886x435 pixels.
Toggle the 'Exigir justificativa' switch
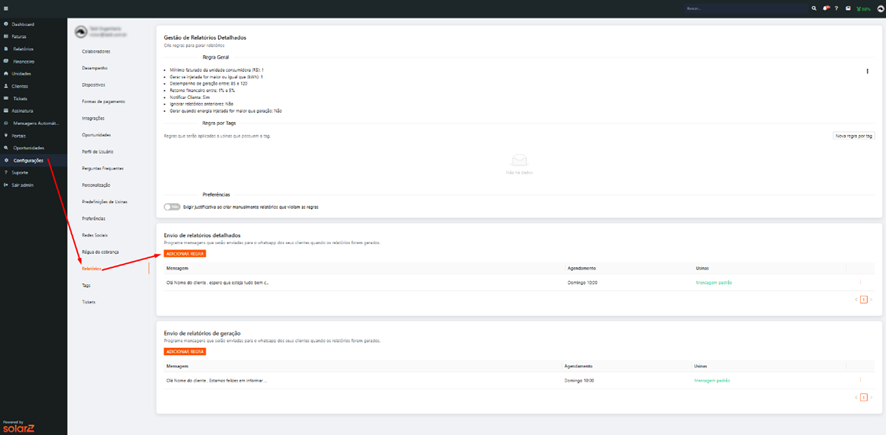pos(172,207)
